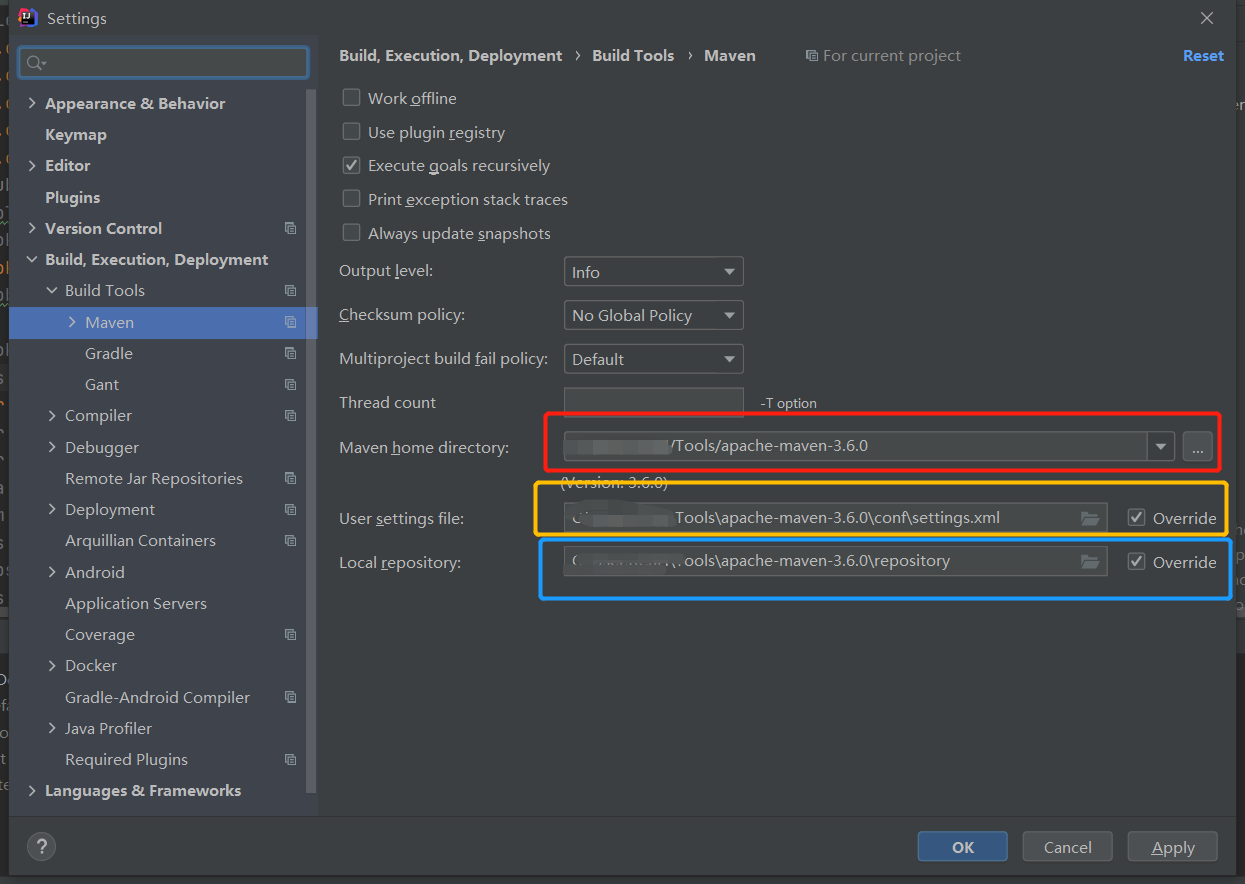Click project-level icon next to Arquillian Containers
Viewport: 1245px width, 884px height.
click(x=290, y=540)
